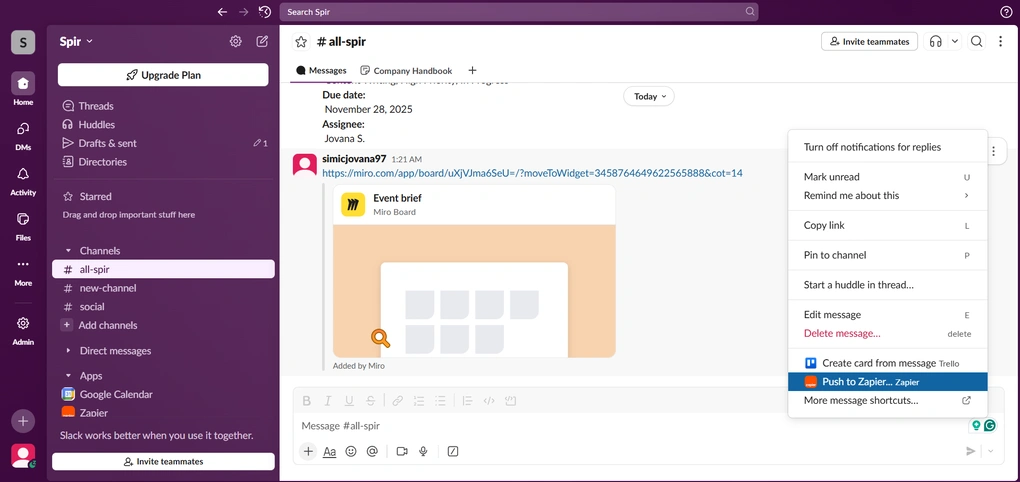The image size is (1020, 482).
Task: Collapse the Channels section
Action: [68, 250]
